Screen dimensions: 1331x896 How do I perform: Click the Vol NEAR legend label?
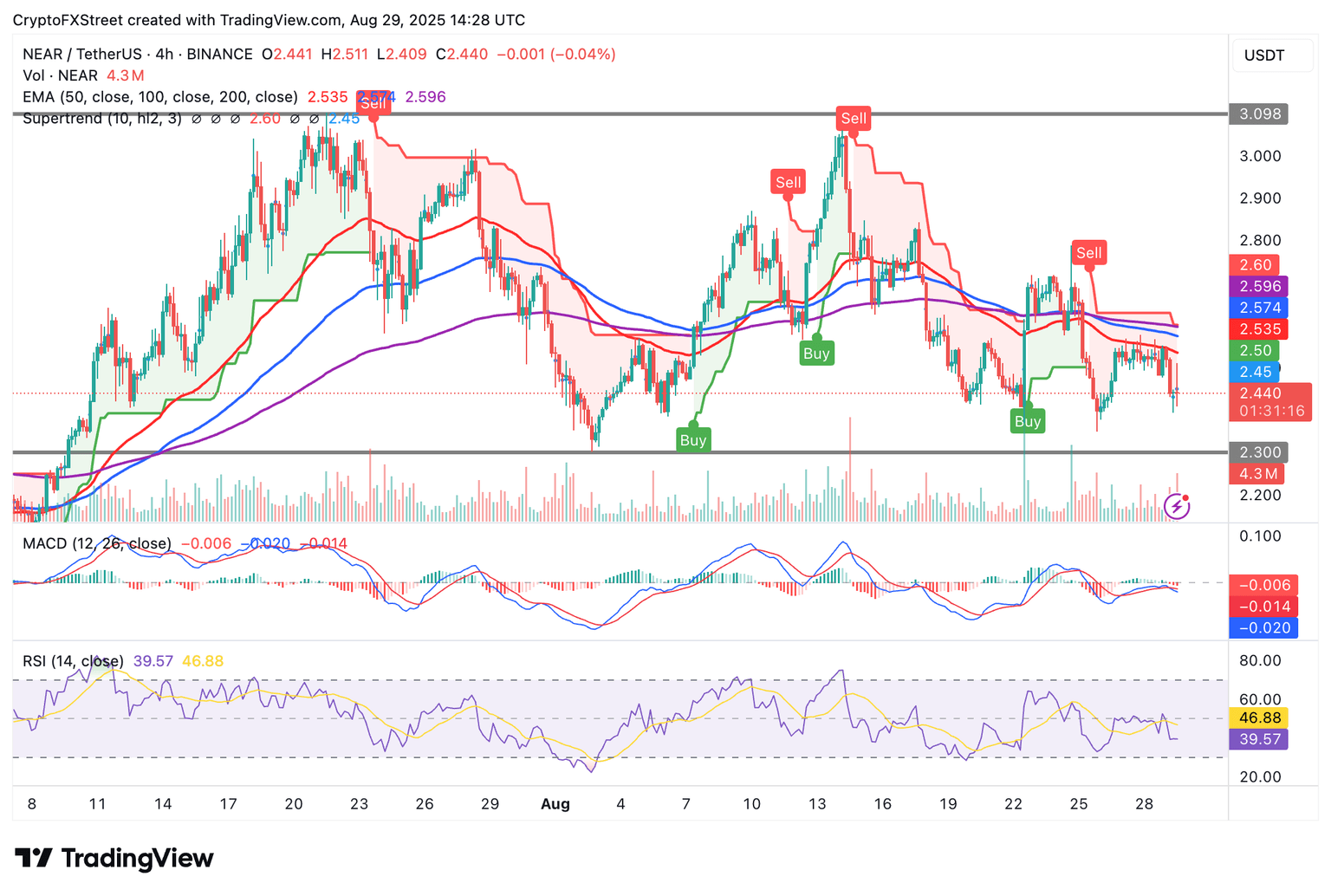[x=60, y=75]
